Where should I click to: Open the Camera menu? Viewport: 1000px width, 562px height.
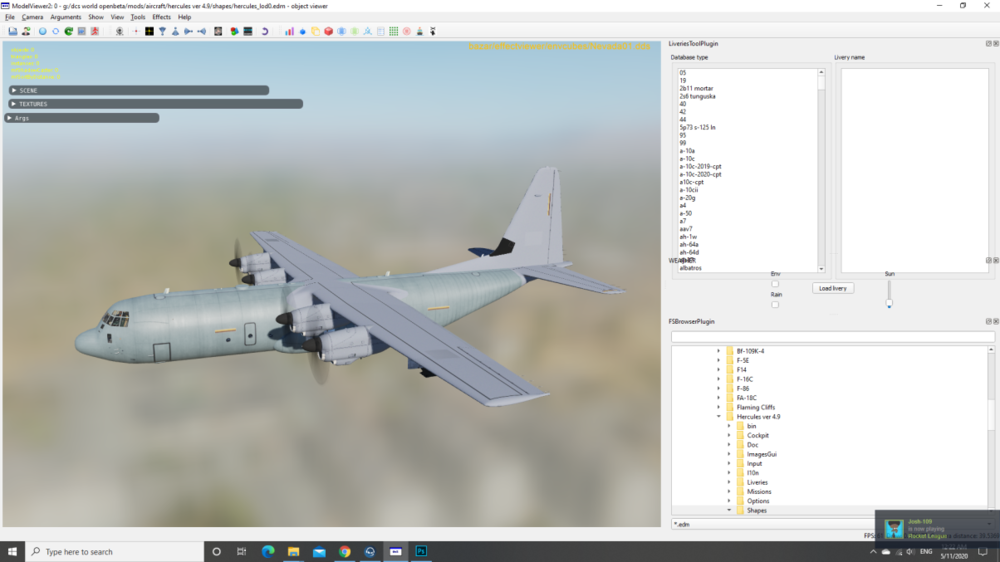pyautogui.click(x=33, y=17)
